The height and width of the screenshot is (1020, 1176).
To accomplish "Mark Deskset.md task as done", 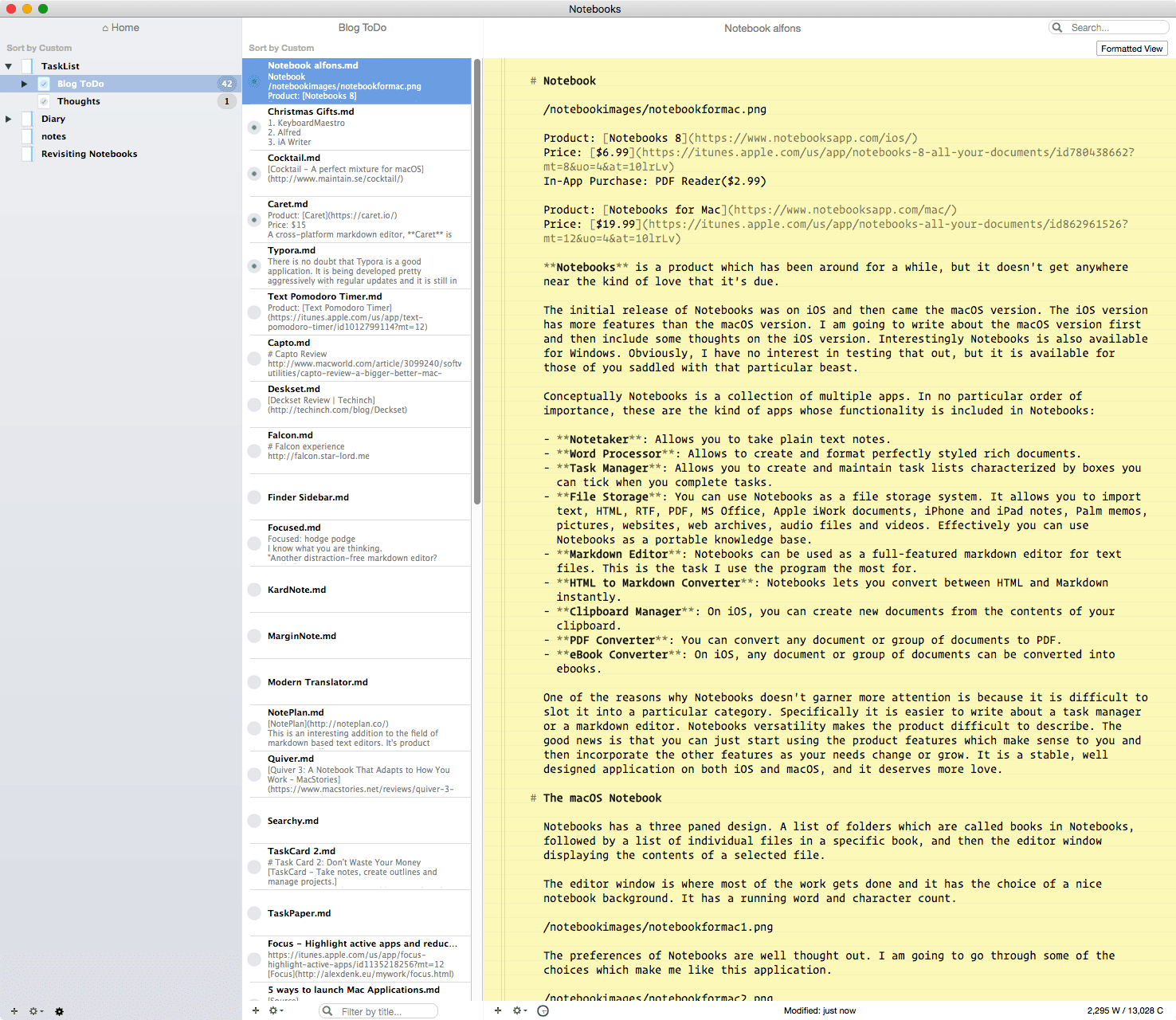I will tap(254, 405).
